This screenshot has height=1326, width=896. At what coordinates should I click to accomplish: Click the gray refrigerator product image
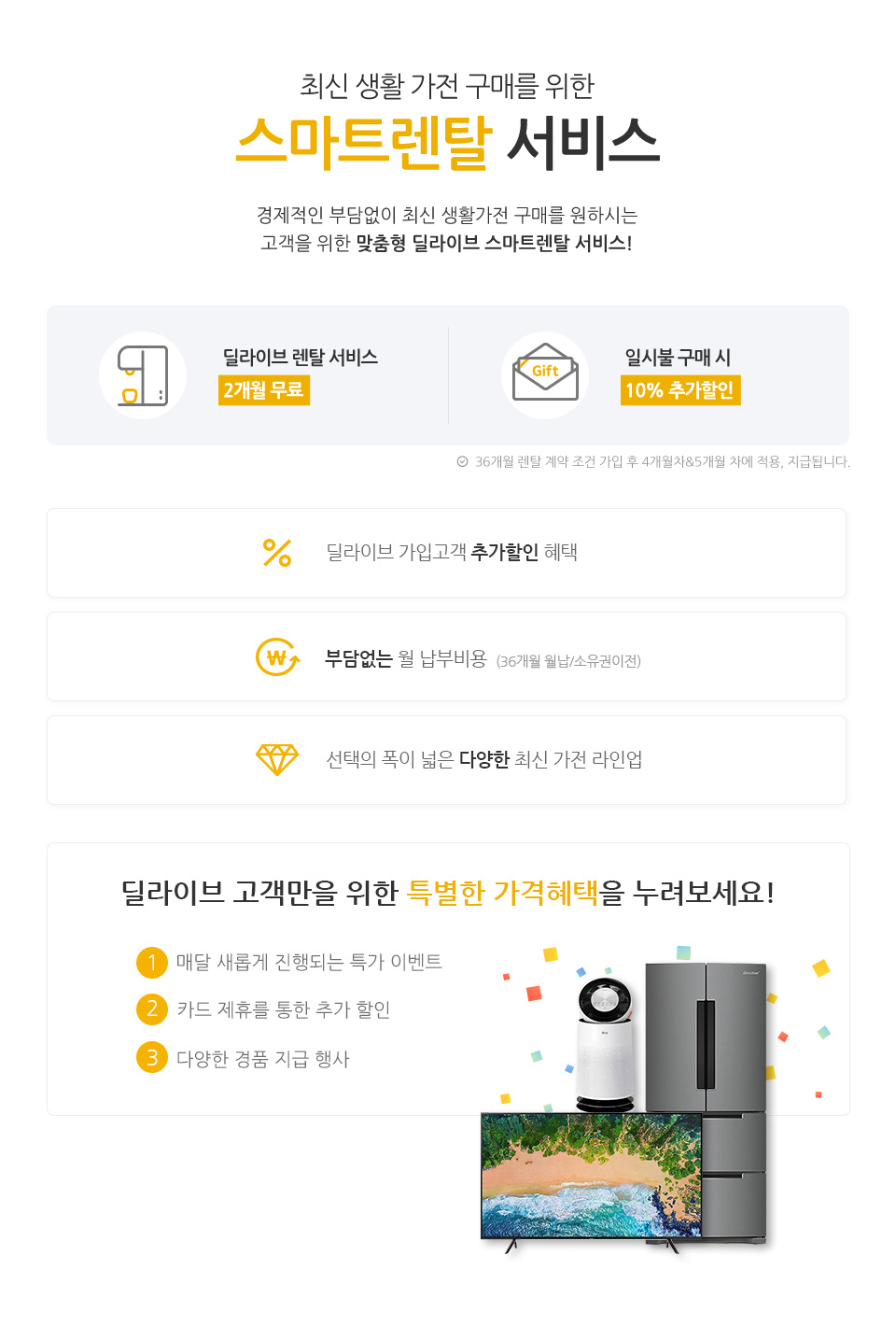tap(707, 1102)
